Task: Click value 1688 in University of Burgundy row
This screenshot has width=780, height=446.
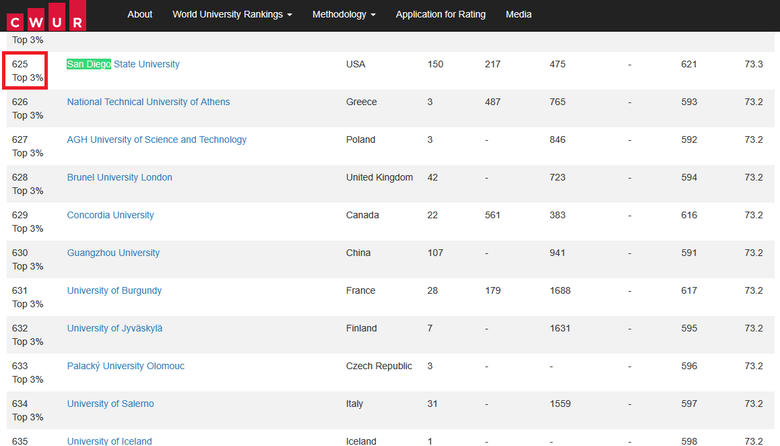Action: (x=560, y=290)
